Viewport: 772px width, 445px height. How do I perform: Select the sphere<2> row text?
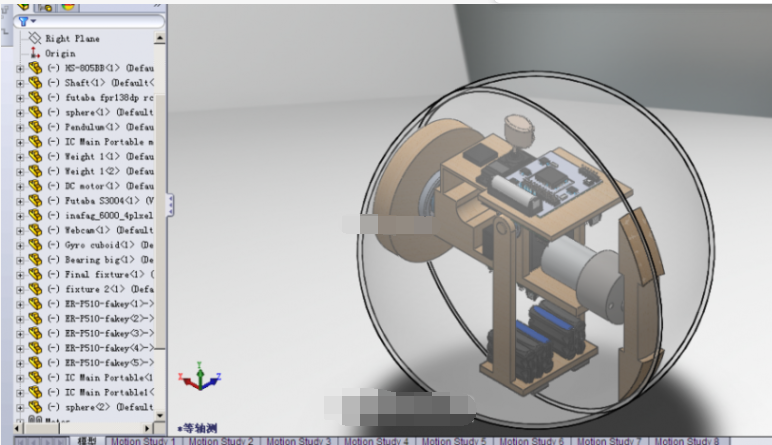100,407
